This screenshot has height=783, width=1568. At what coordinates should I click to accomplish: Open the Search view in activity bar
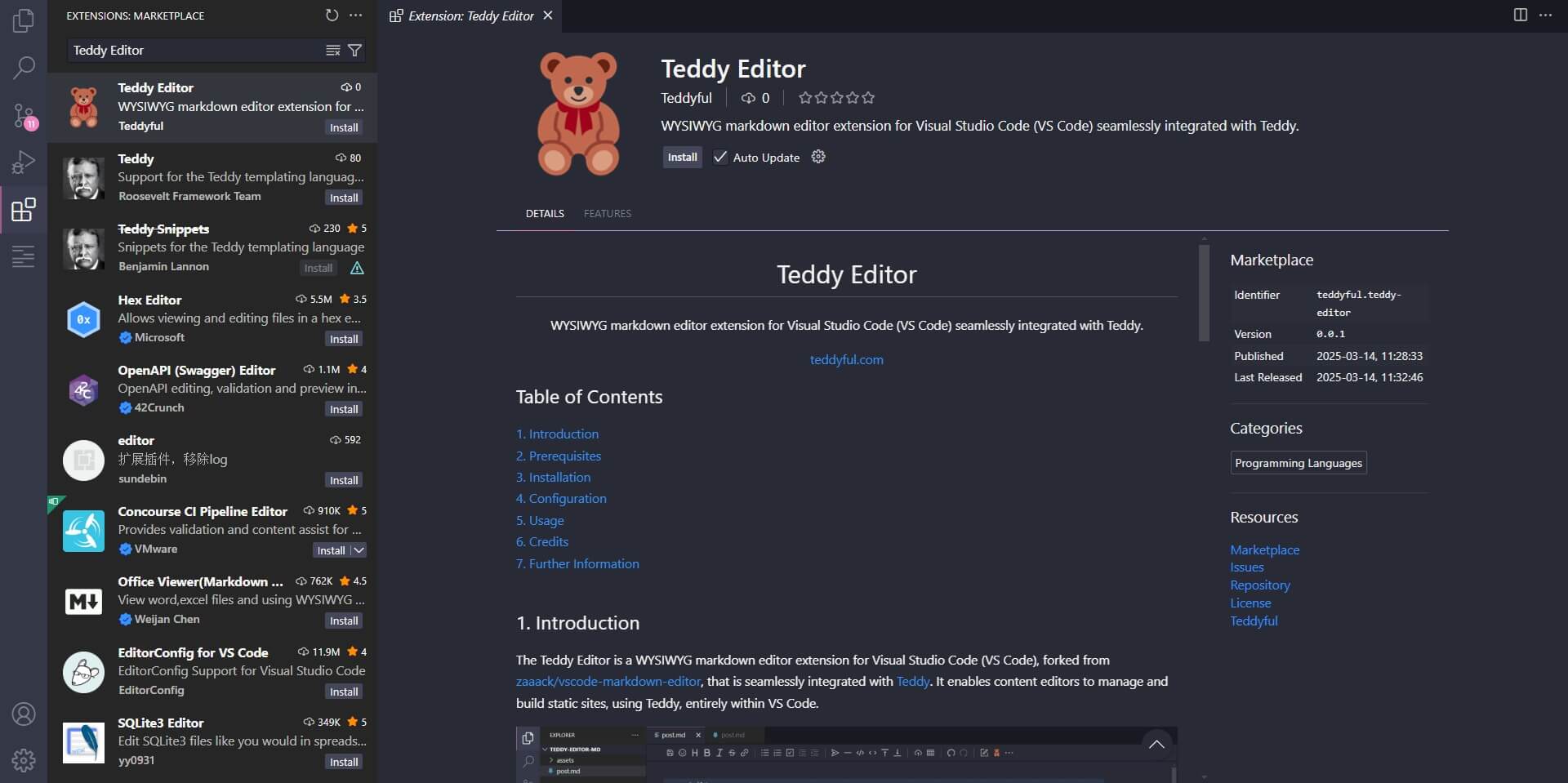tap(24, 67)
